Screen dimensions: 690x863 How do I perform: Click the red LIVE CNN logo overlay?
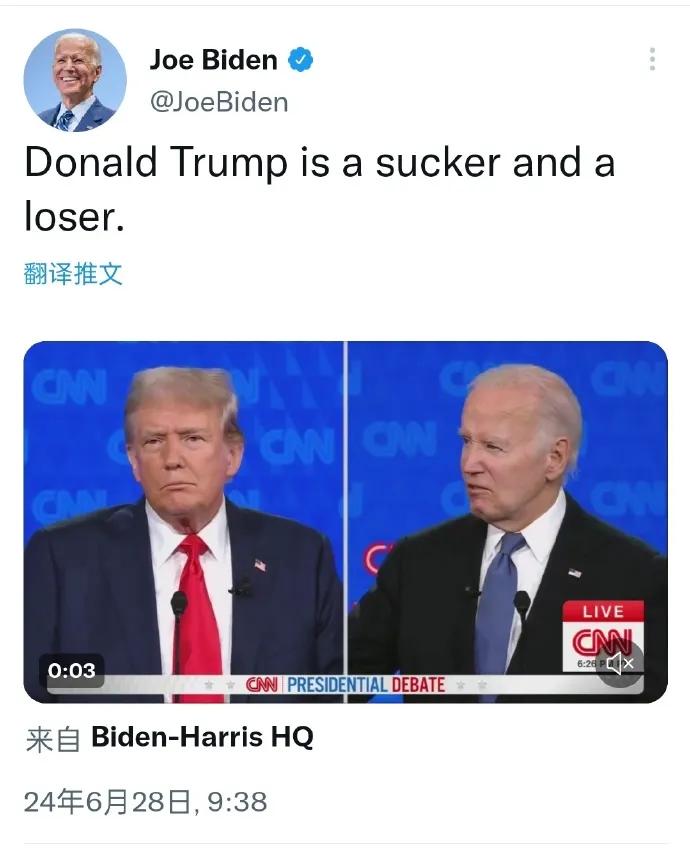point(603,636)
